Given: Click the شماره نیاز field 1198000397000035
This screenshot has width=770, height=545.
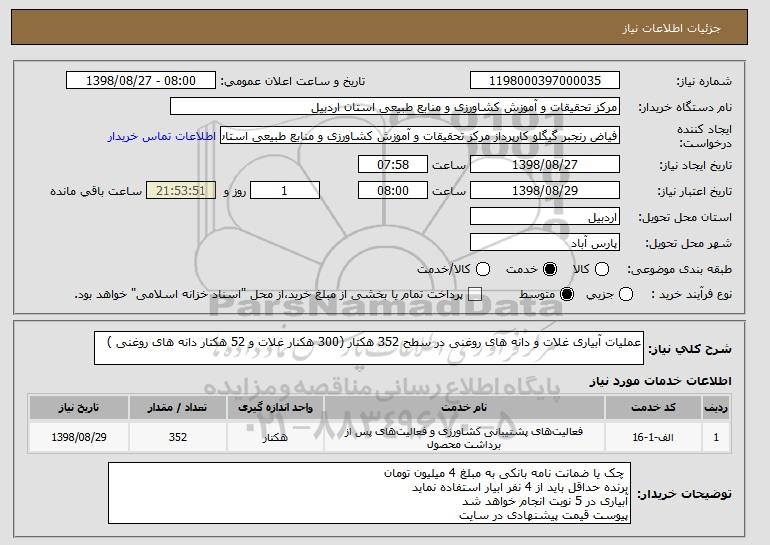Looking at the screenshot, I should click(545, 81).
